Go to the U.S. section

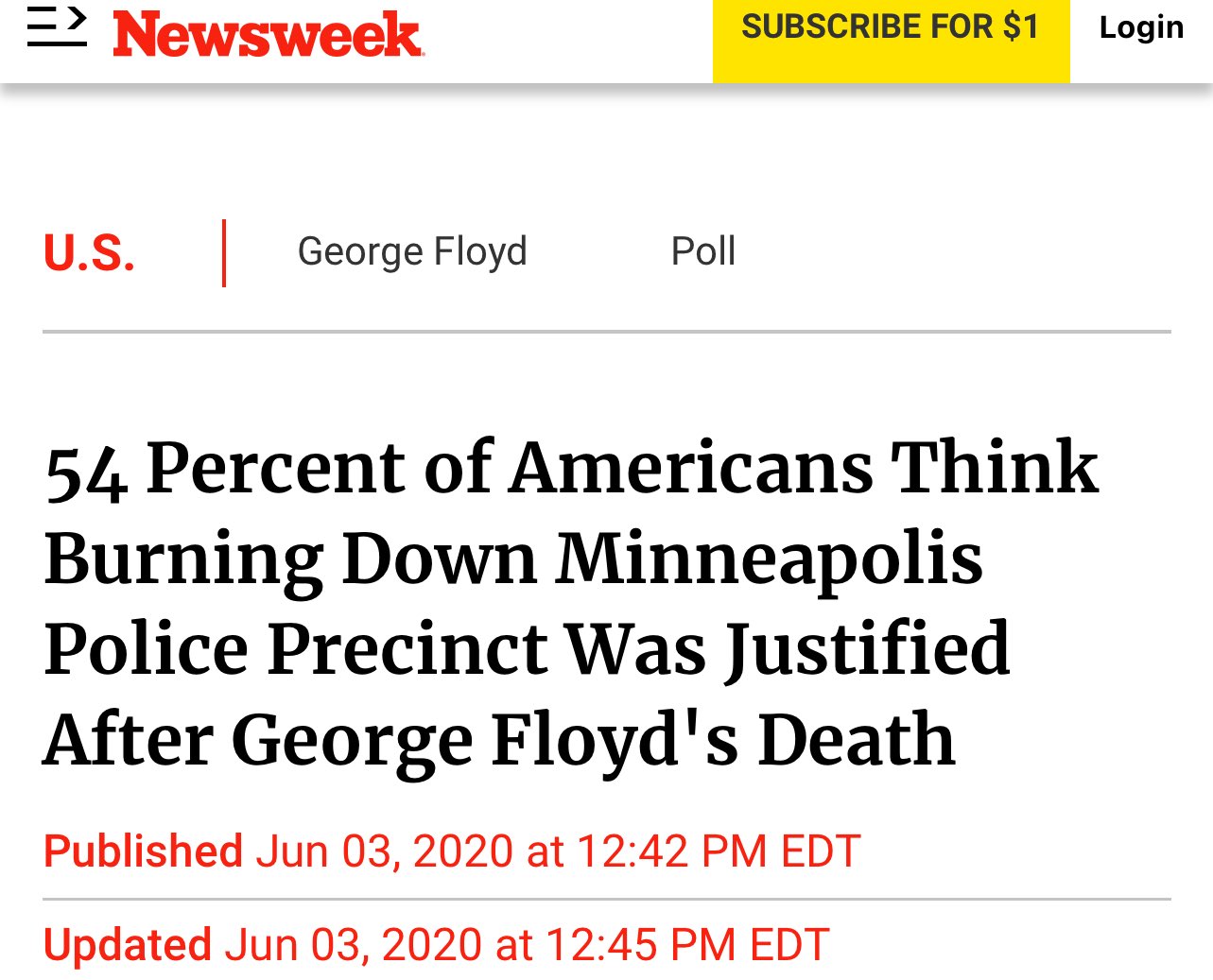point(90,253)
